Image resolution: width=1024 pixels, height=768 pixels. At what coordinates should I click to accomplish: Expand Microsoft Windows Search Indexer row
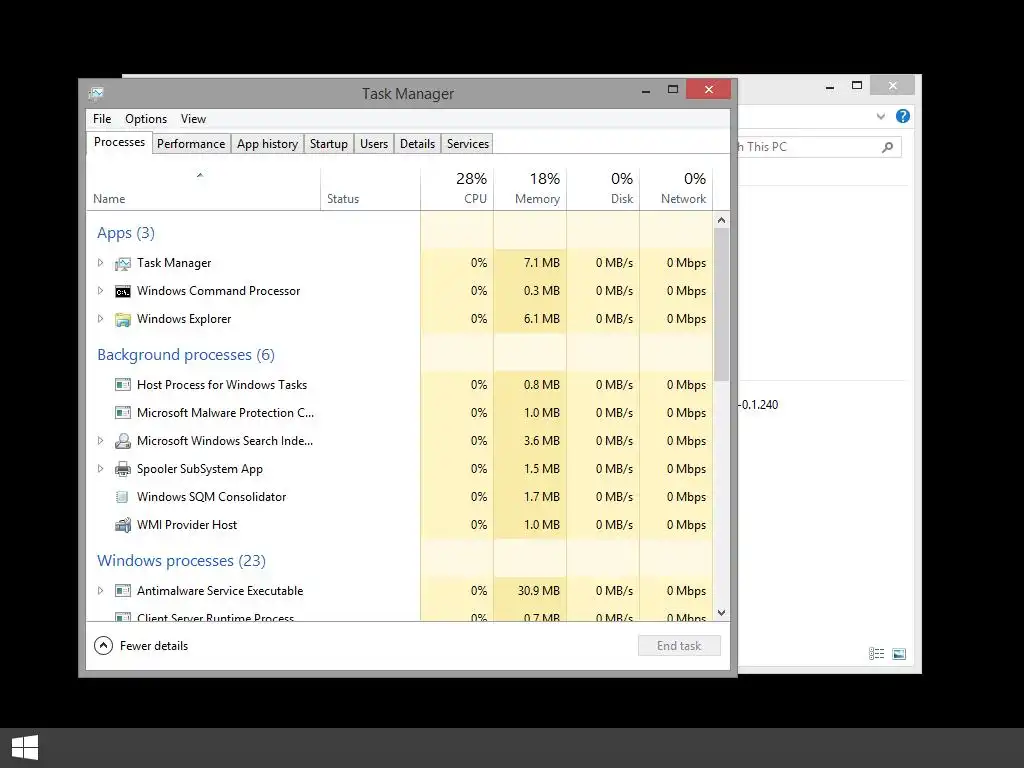pyautogui.click(x=100, y=441)
